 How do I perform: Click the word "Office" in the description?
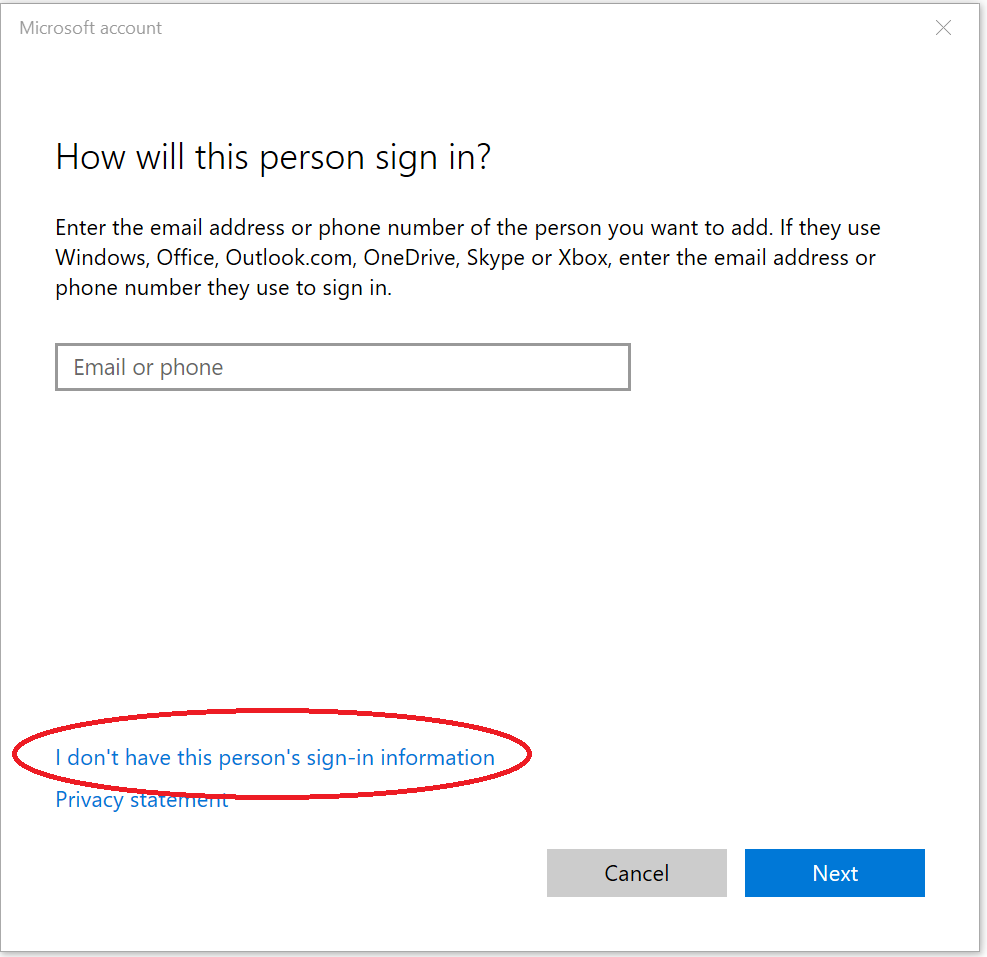pos(184,258)
